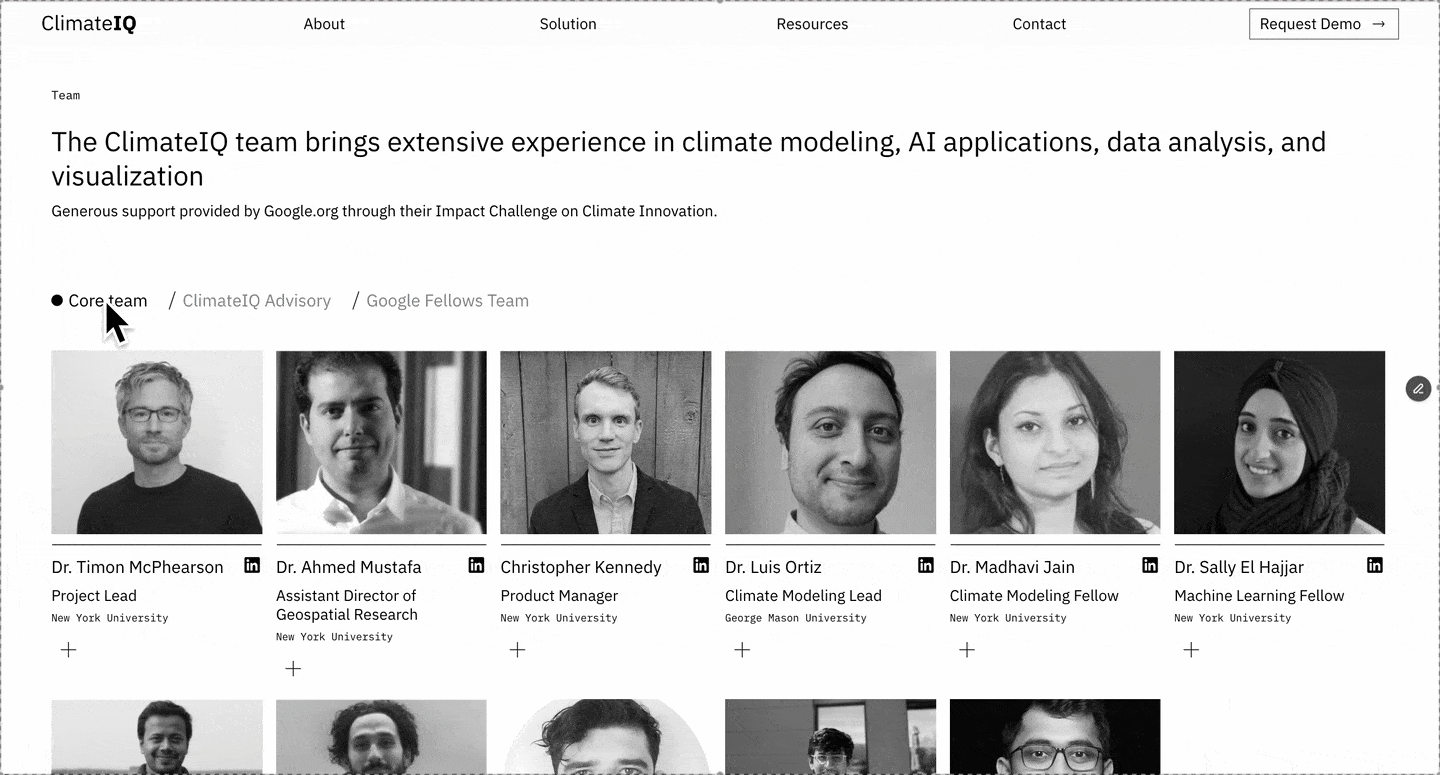Click the name Dr. Madhavi Jain

coord(1012,567)
